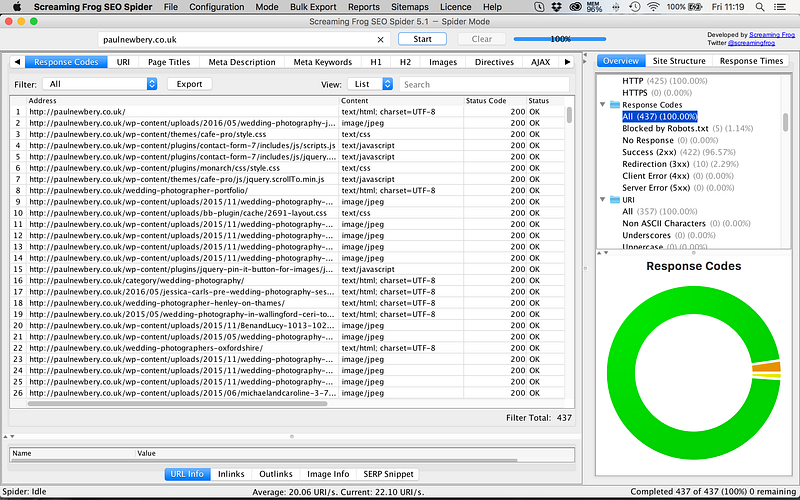Screen dimensions: 800x500
Task: Open Spotlight search magnifier in menu bar
Action: pyautogui.click(x=760, y=7)
